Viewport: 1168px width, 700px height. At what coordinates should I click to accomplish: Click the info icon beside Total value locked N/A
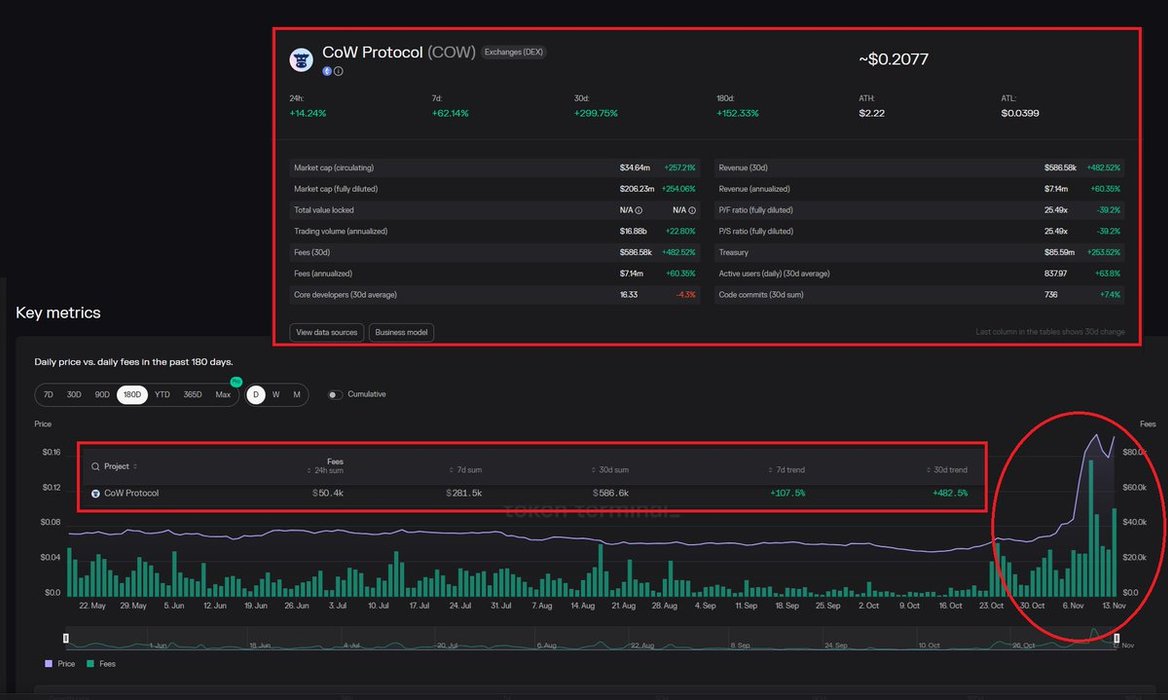click(638, 210)
